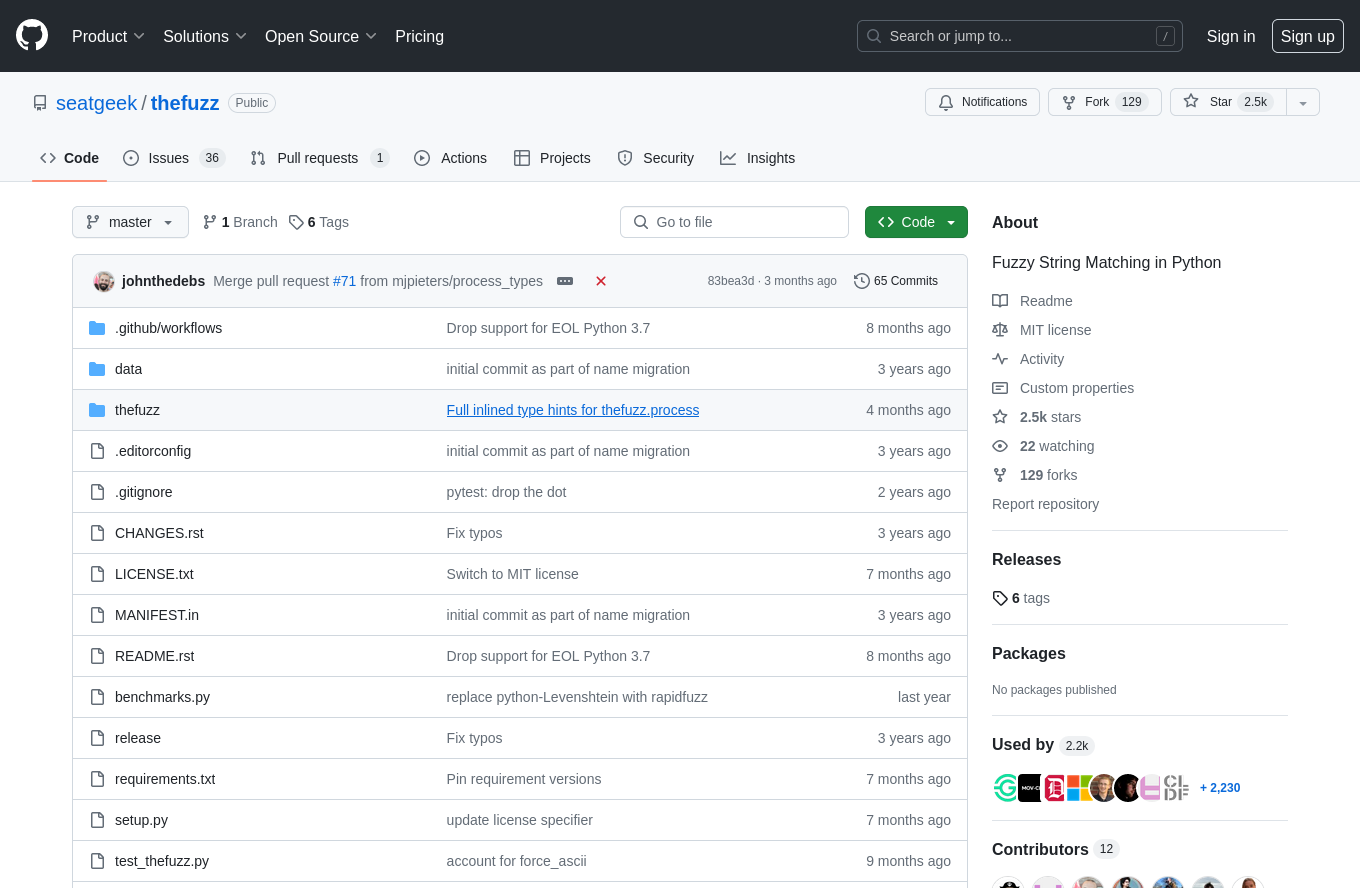Image resolution: width=1360 pixels, height=888 pixels.
Task: Click the 6 Tags link near branch selector
Action: (319, 222)
